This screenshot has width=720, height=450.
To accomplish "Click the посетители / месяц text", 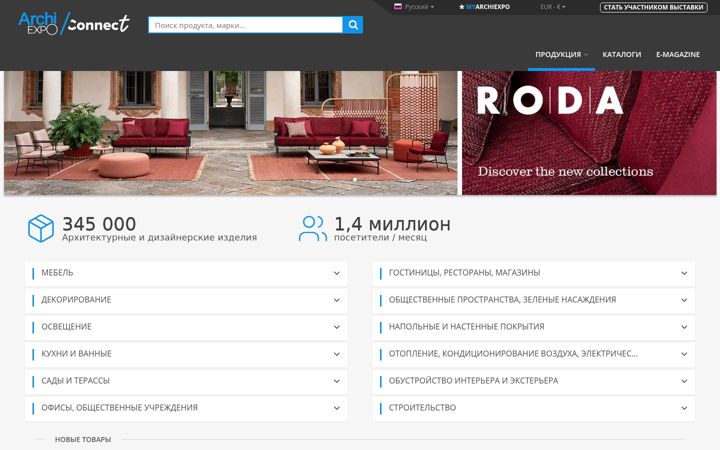I will click(380, 238).
